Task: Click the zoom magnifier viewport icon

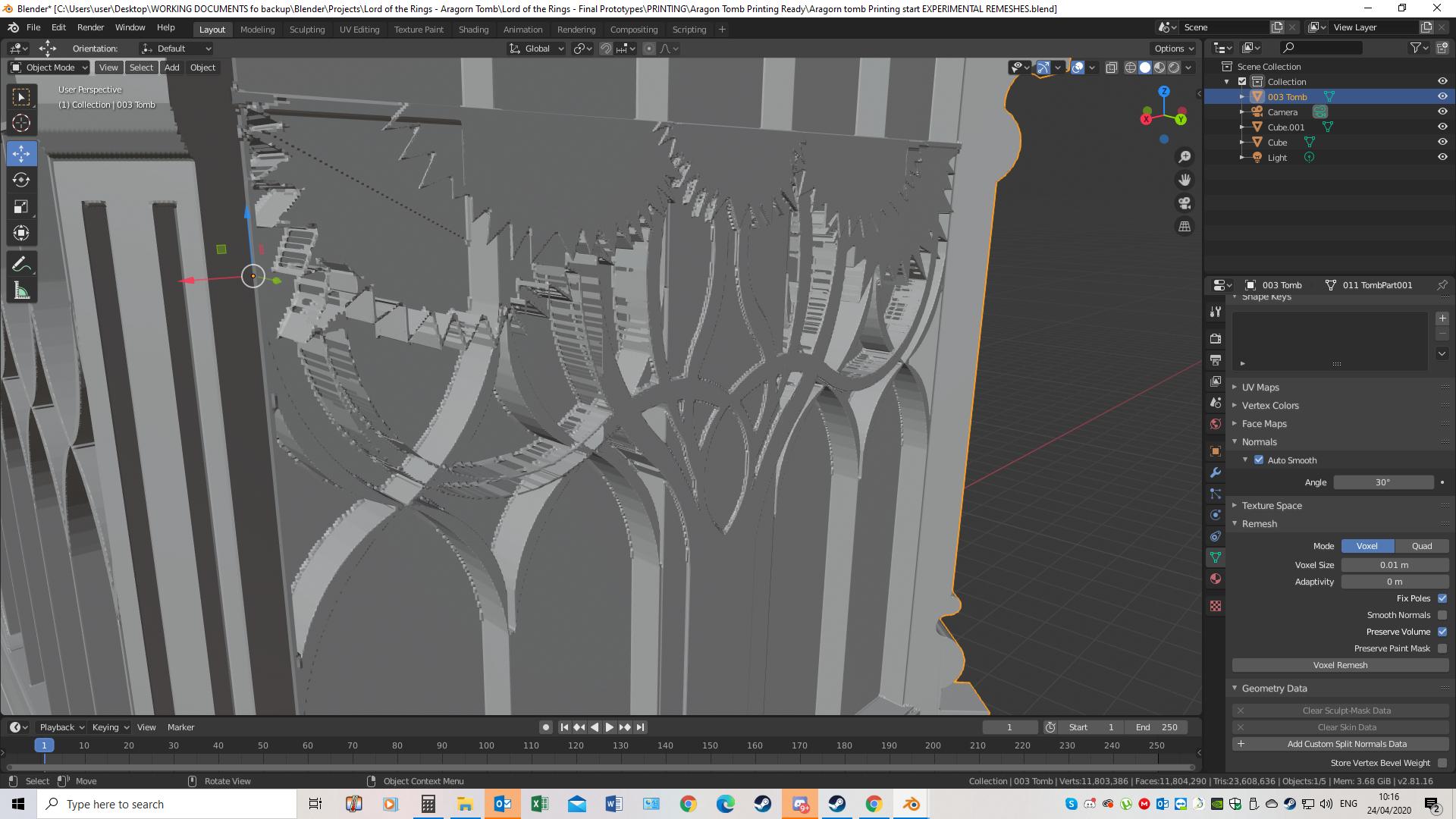Action: coord(1185,157)
